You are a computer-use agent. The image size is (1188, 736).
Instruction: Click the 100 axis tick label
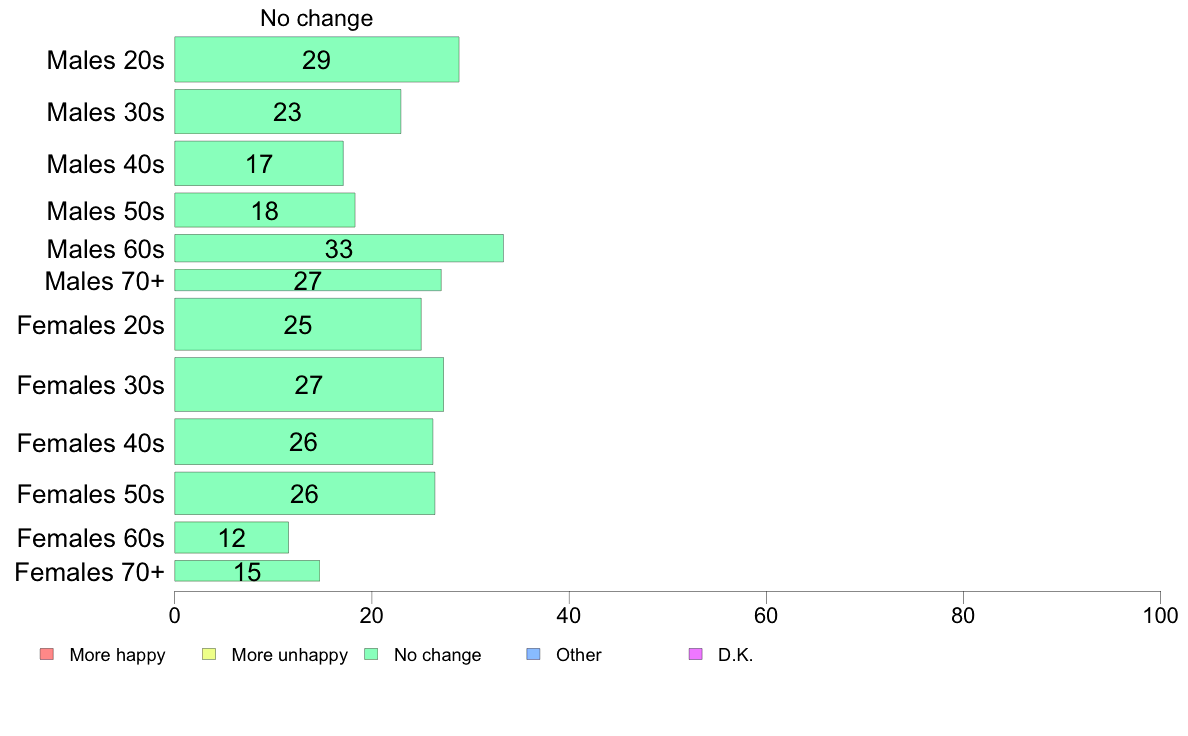1160,615
